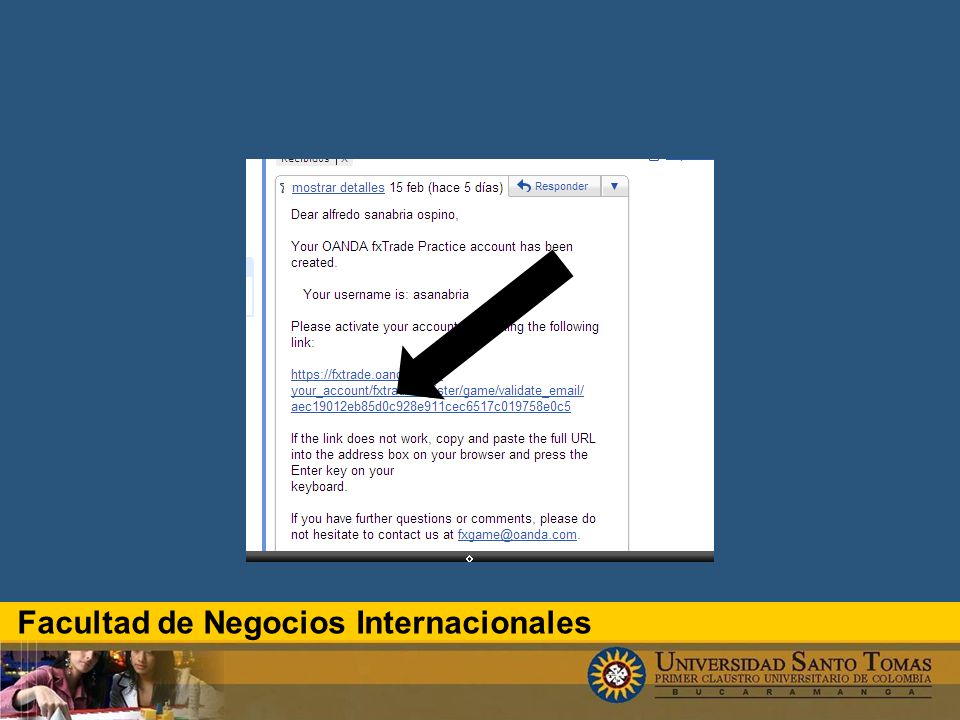Open the validate_email activation link hash line
Screen dimensions: 960x720
pyautogui.click(x=430, y=407)
